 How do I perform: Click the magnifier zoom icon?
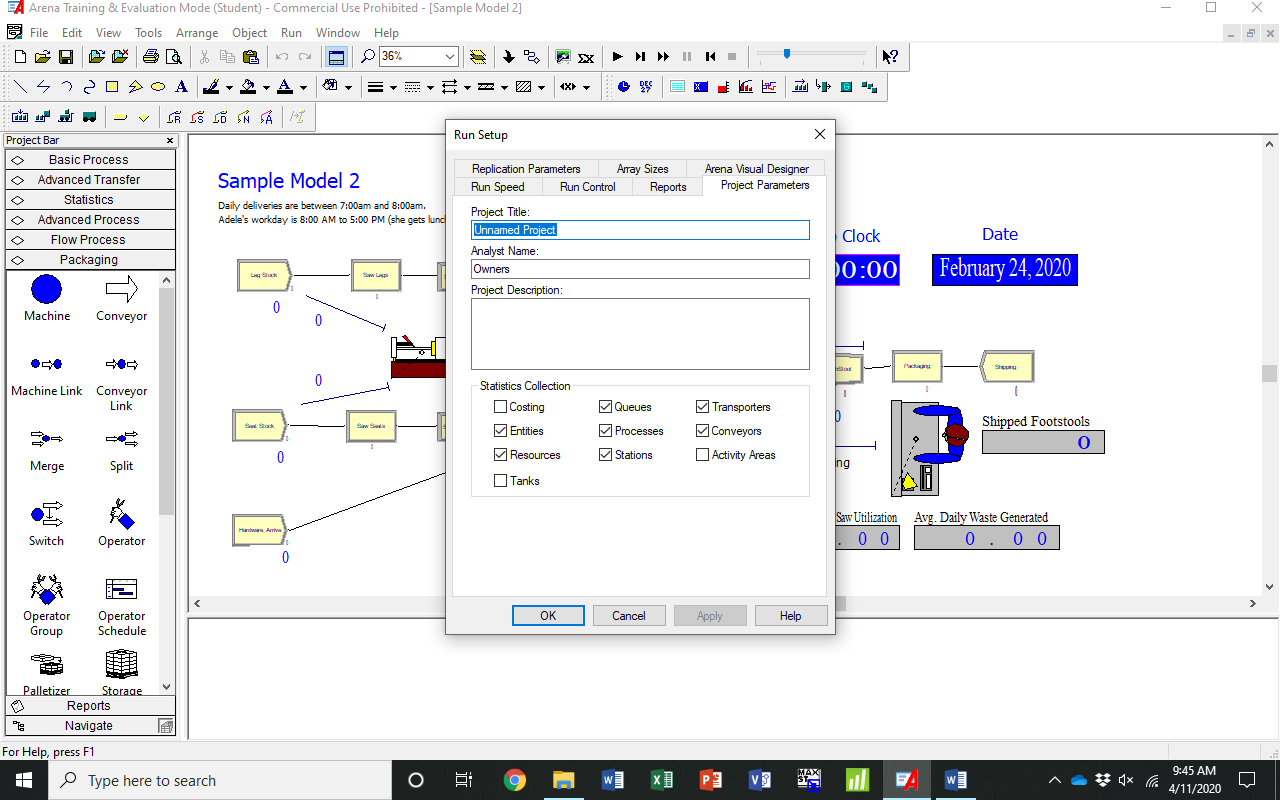tap(368, 57)
